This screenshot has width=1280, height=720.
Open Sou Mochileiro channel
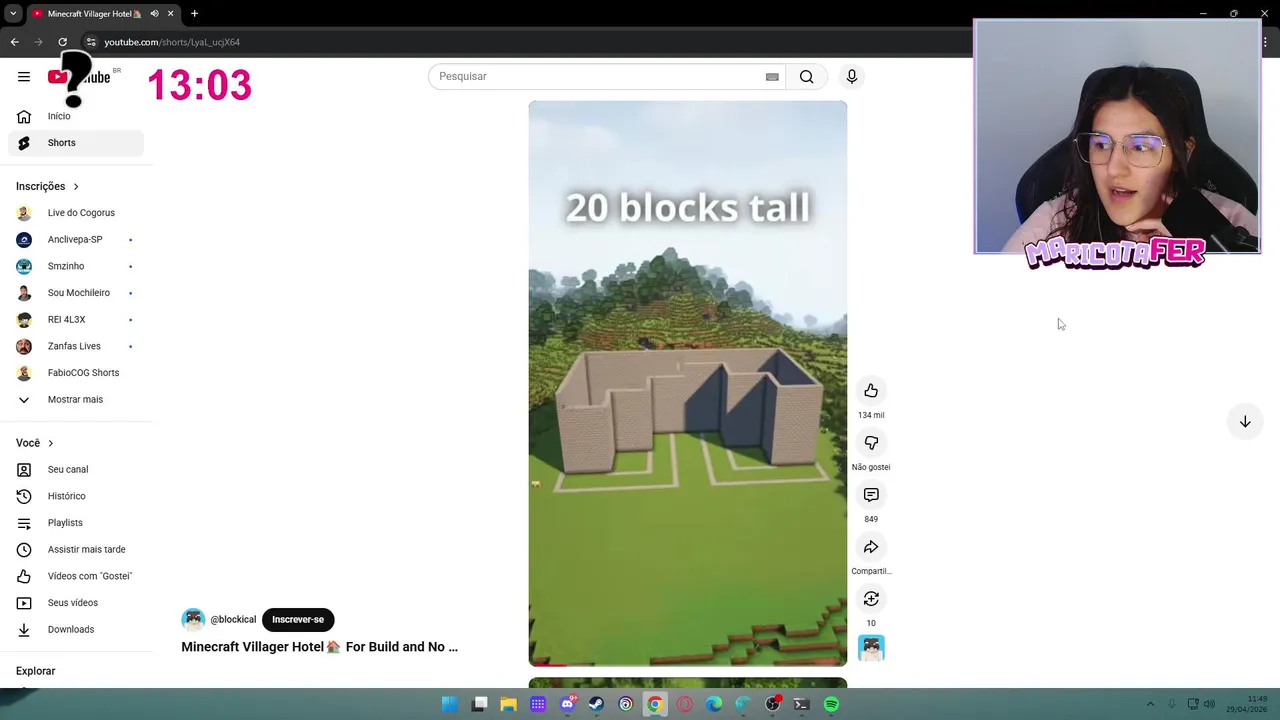[76, 293]
